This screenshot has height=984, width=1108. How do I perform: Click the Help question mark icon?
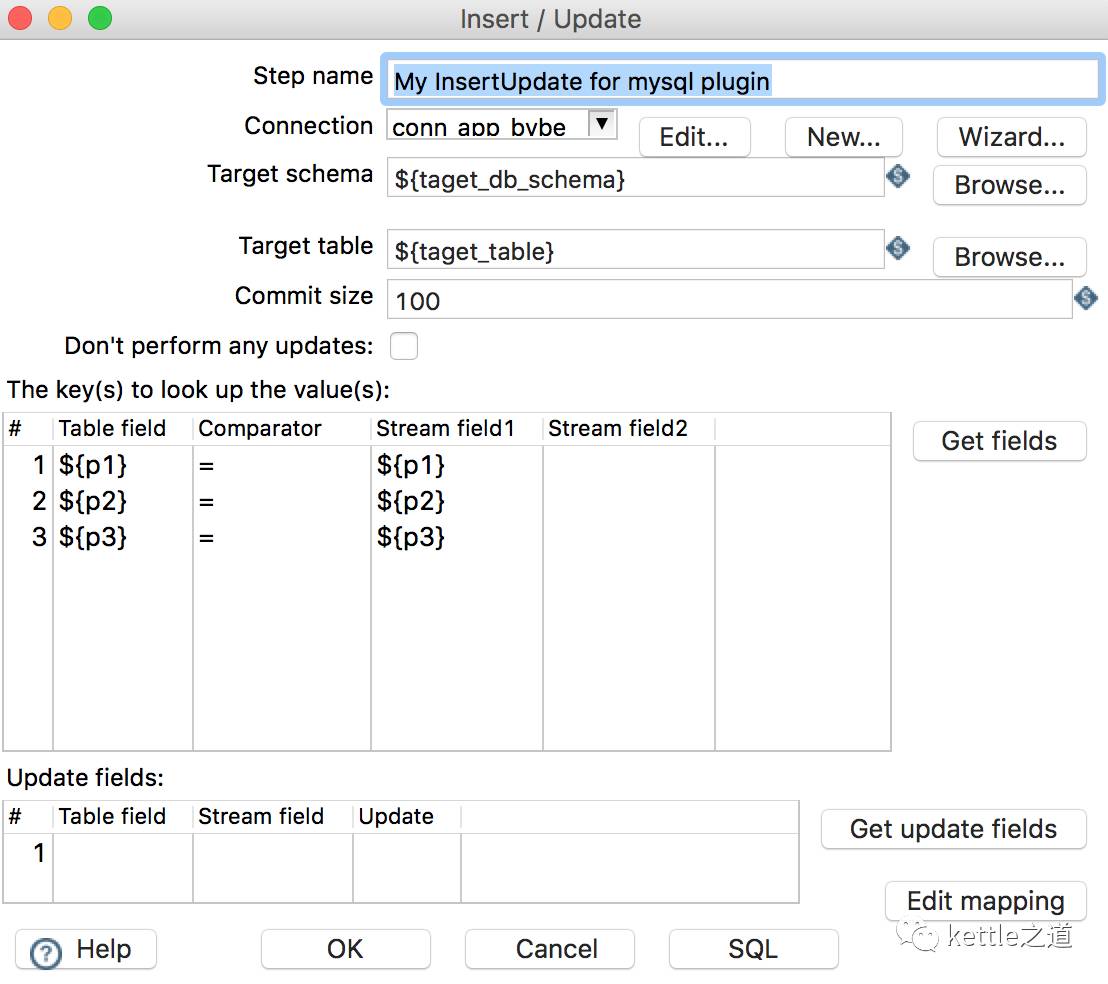pyautogui.click(x=46, y=952)
